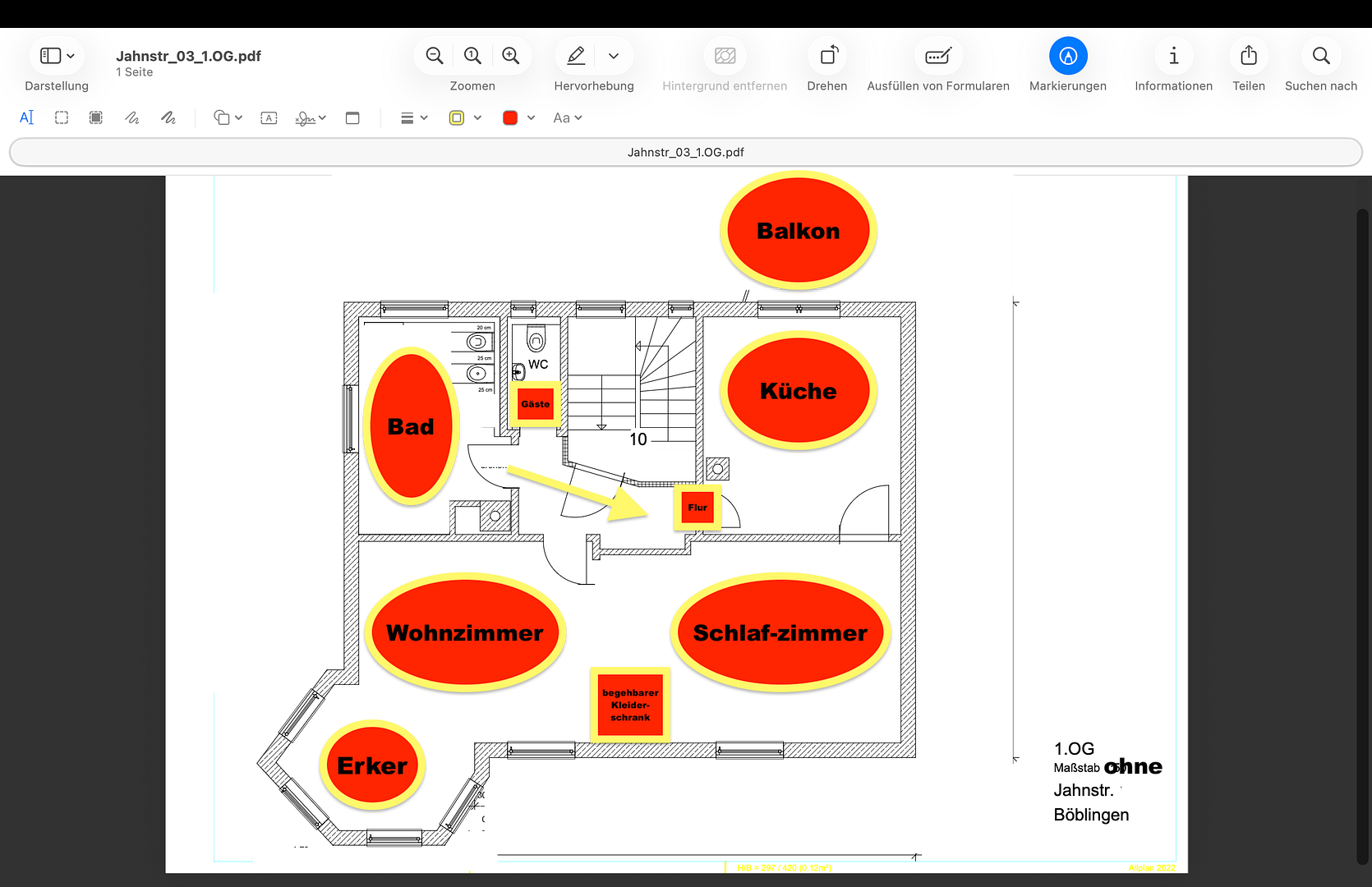Toggle Ausfüllen von Formularen mode
Image resolution: width=1372 pixels, height=887 pixels.
click(x=937, y=56)
